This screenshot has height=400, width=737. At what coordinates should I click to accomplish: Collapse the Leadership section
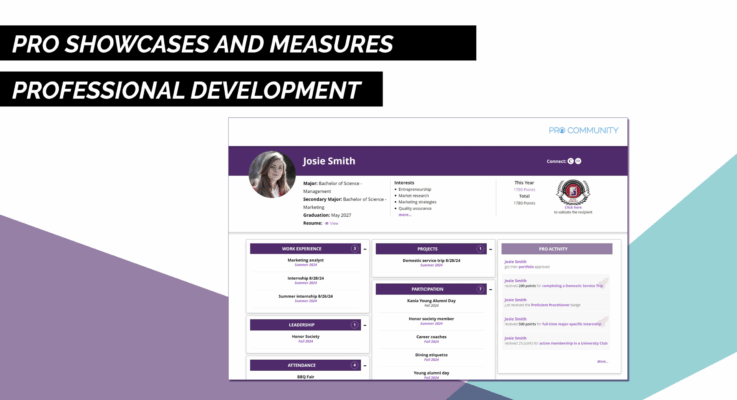[x=365, y=325]
